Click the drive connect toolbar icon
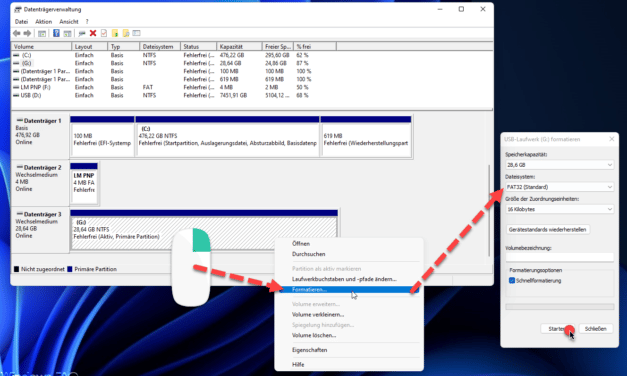 click(82, 34)
